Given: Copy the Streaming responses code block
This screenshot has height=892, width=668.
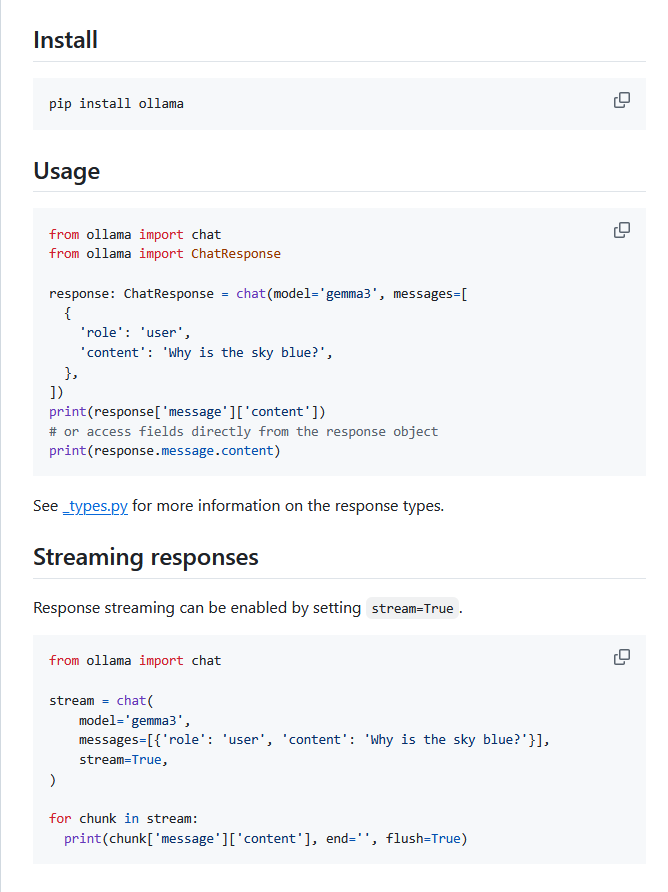Looking at the screenshot, I should [x=621, y=657].
